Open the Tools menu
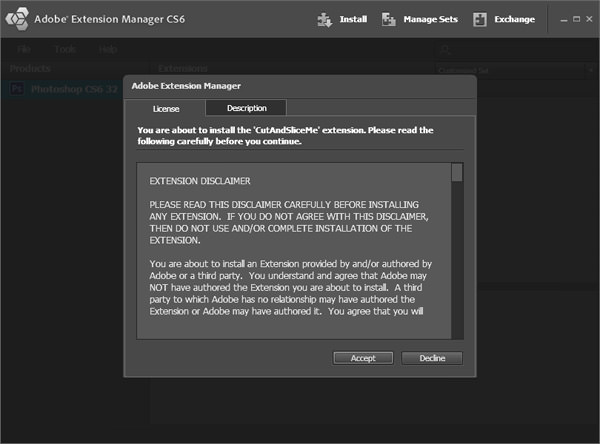600x444 pixels. [x=65, y=49]
